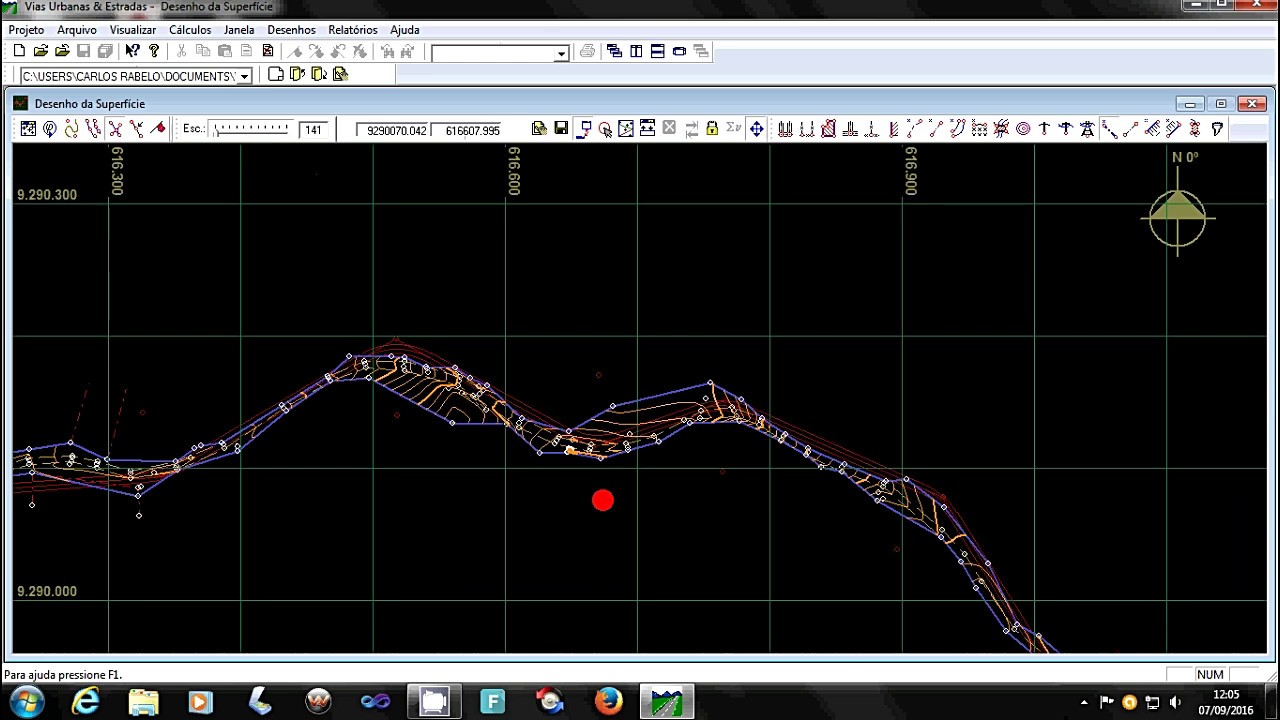This screenshot has height=720, width=1280.
Task: Click blank page icon beside the path dropdown
Action: (x=276, y=75)
